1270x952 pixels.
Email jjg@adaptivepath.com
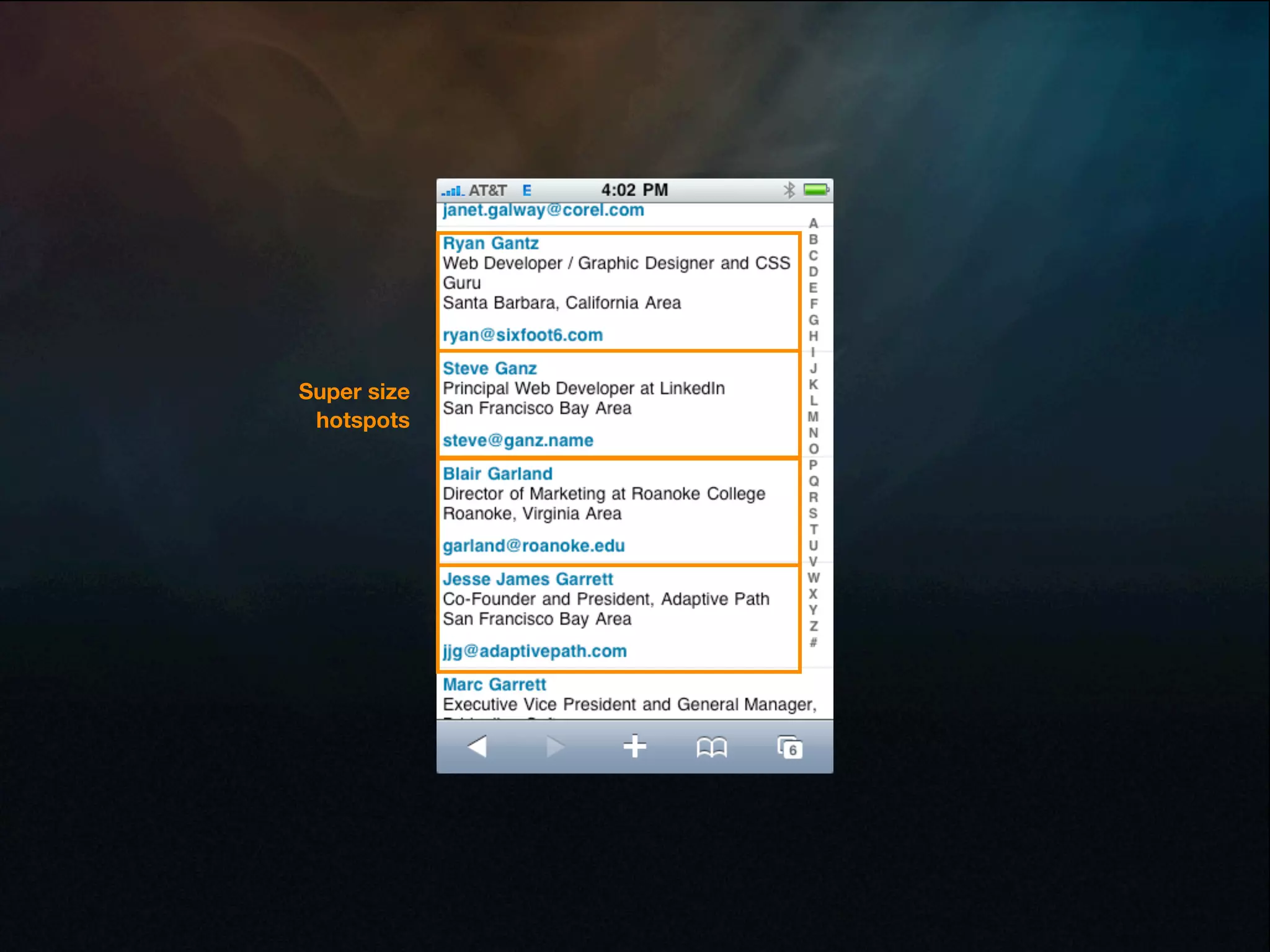(535, 651)
